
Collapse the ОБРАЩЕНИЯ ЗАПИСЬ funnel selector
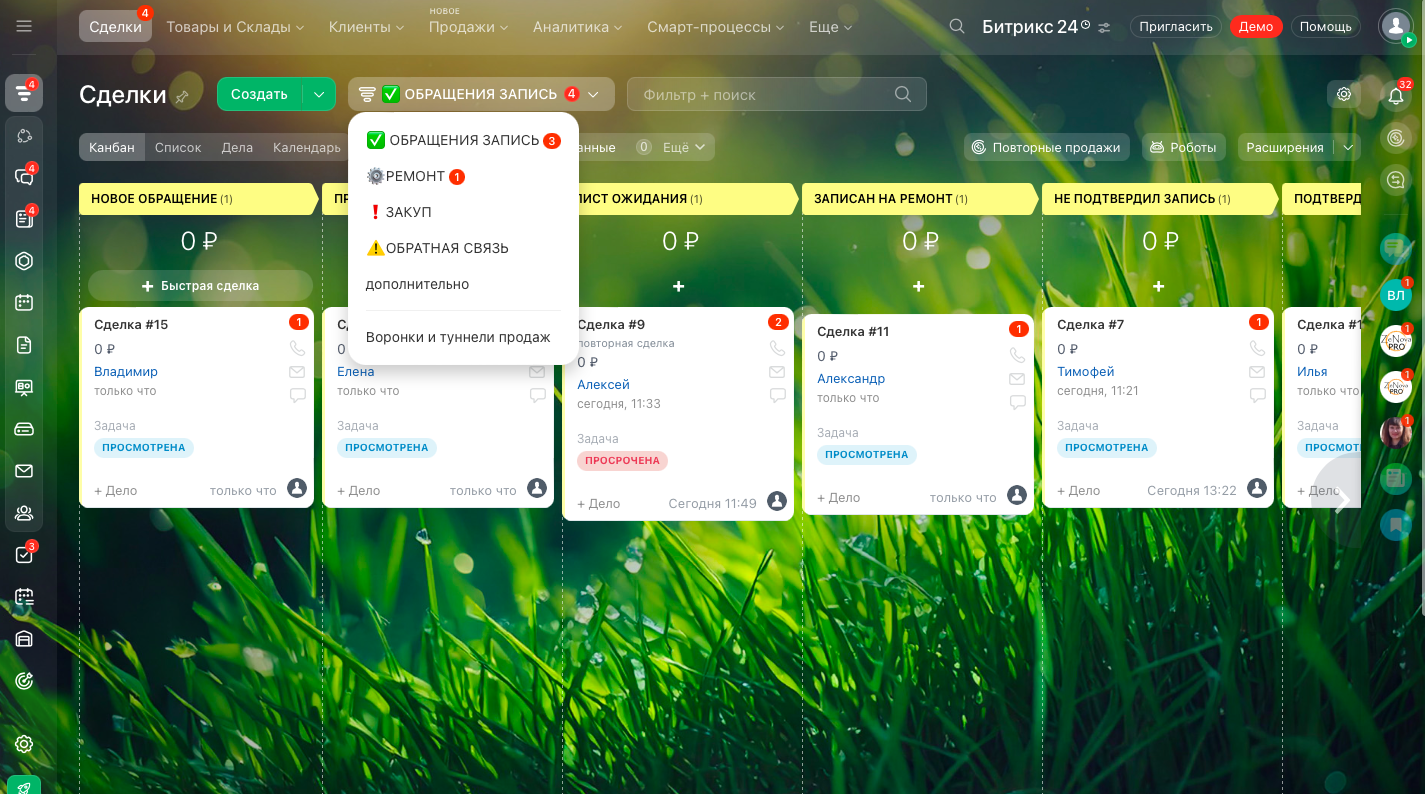pyautogui.click(x=481, y=94)
